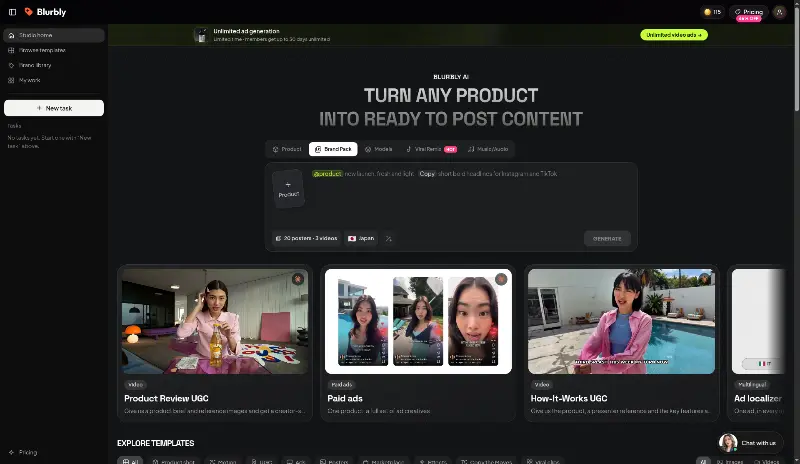Click the Video tag on Product Review card
Image resolution: width=800 pixels, height=464 pixels.
coord(135,384)
